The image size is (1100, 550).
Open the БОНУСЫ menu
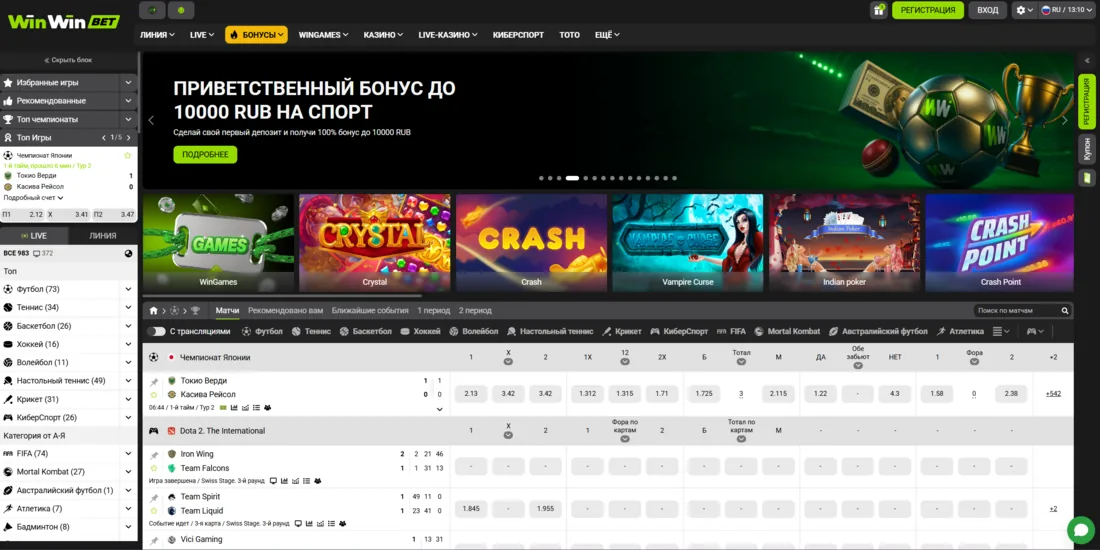click(256, 34)
